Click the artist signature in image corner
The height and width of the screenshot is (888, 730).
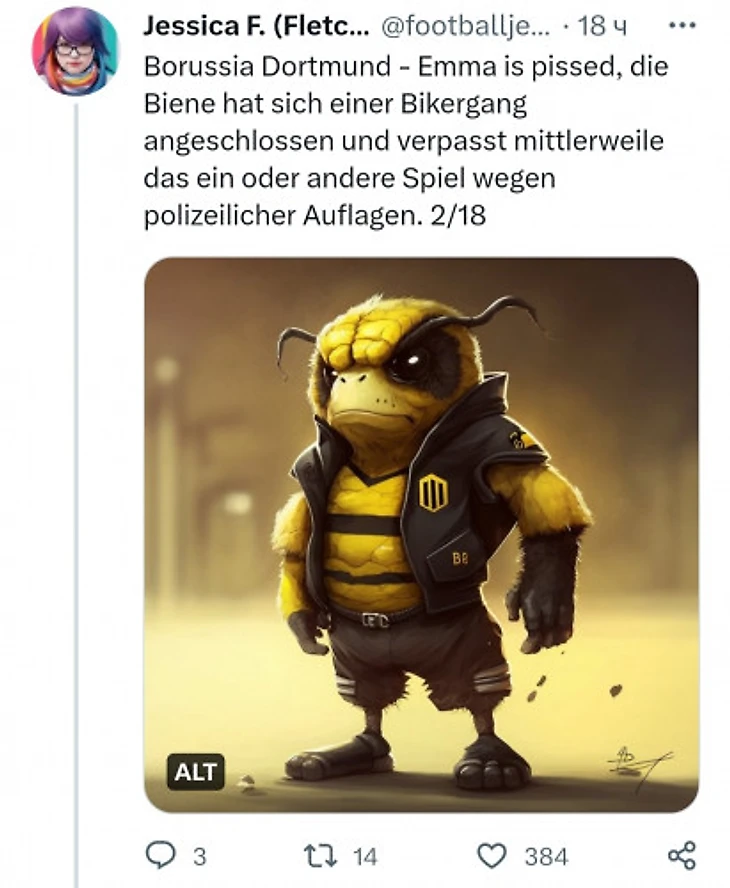tap(638, 766)
